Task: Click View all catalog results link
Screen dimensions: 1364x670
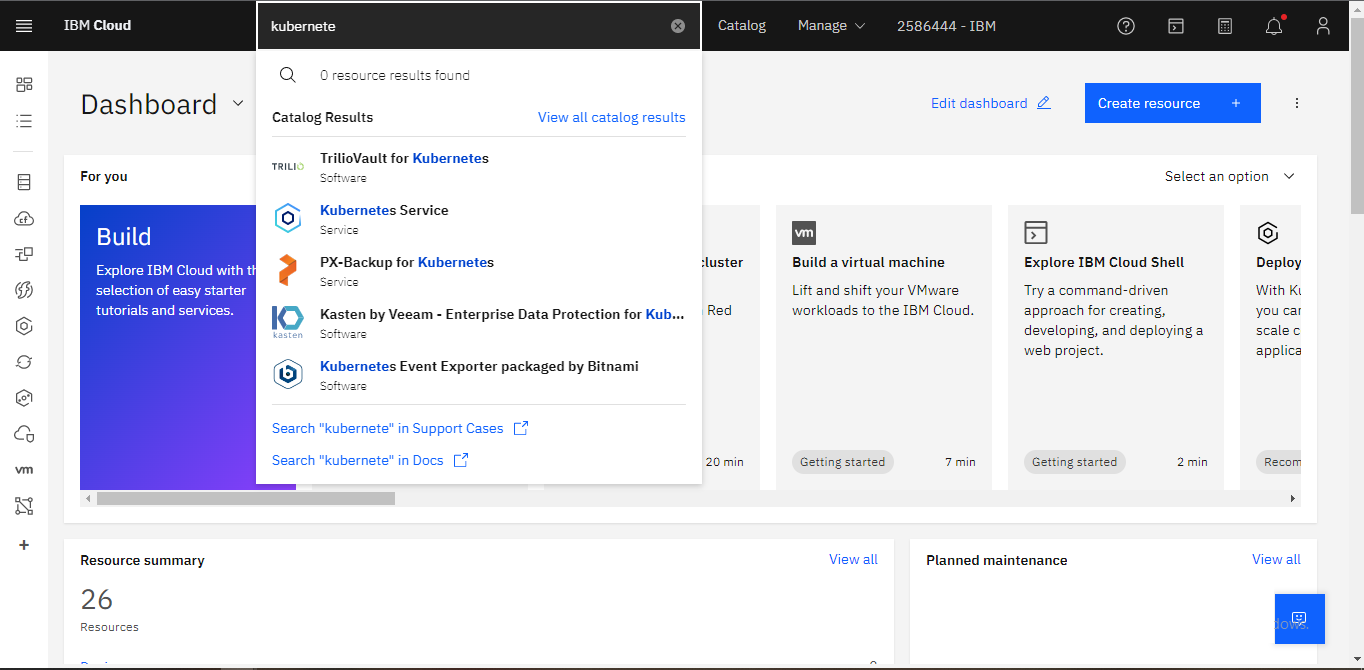Action: 611,117
